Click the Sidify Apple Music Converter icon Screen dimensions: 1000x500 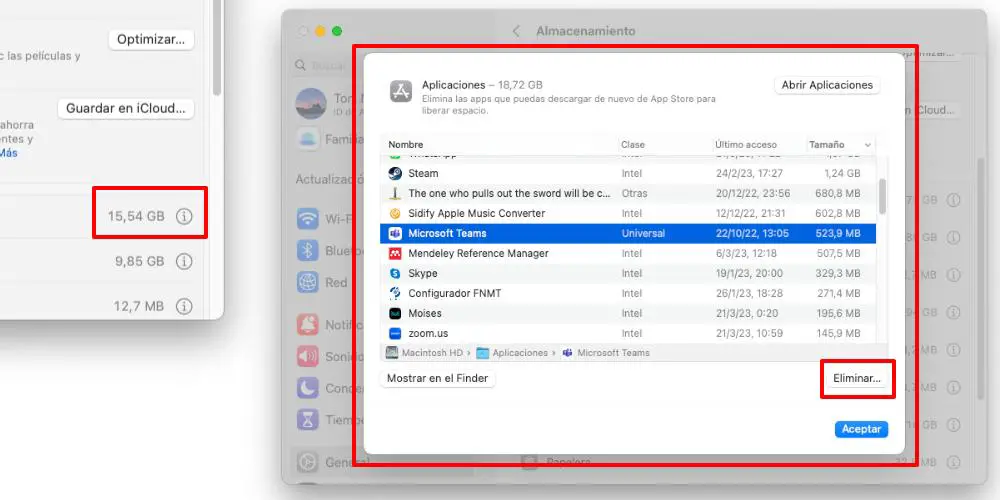(x=395, y=213)
